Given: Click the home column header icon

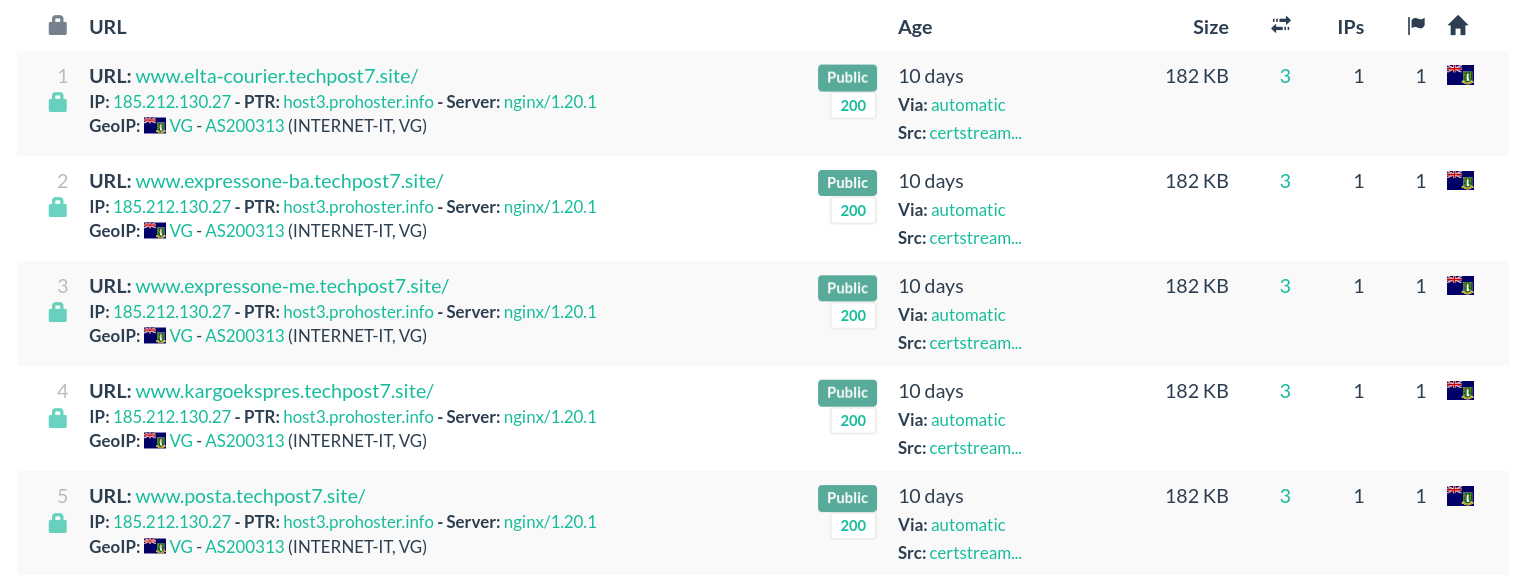Looking at the screenshot, I should (x=1458, y=26).
